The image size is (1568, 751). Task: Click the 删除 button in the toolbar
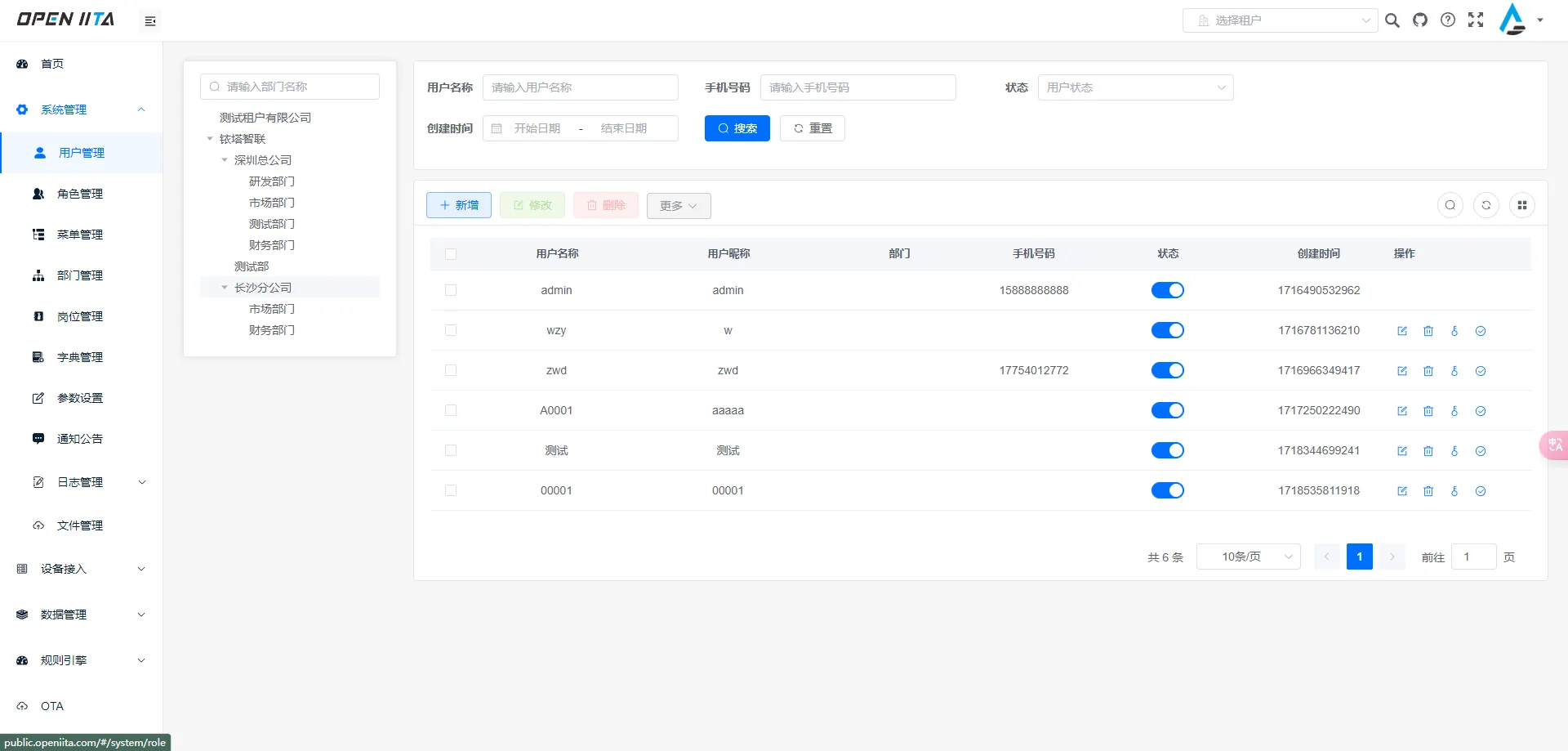coord(606,205)
